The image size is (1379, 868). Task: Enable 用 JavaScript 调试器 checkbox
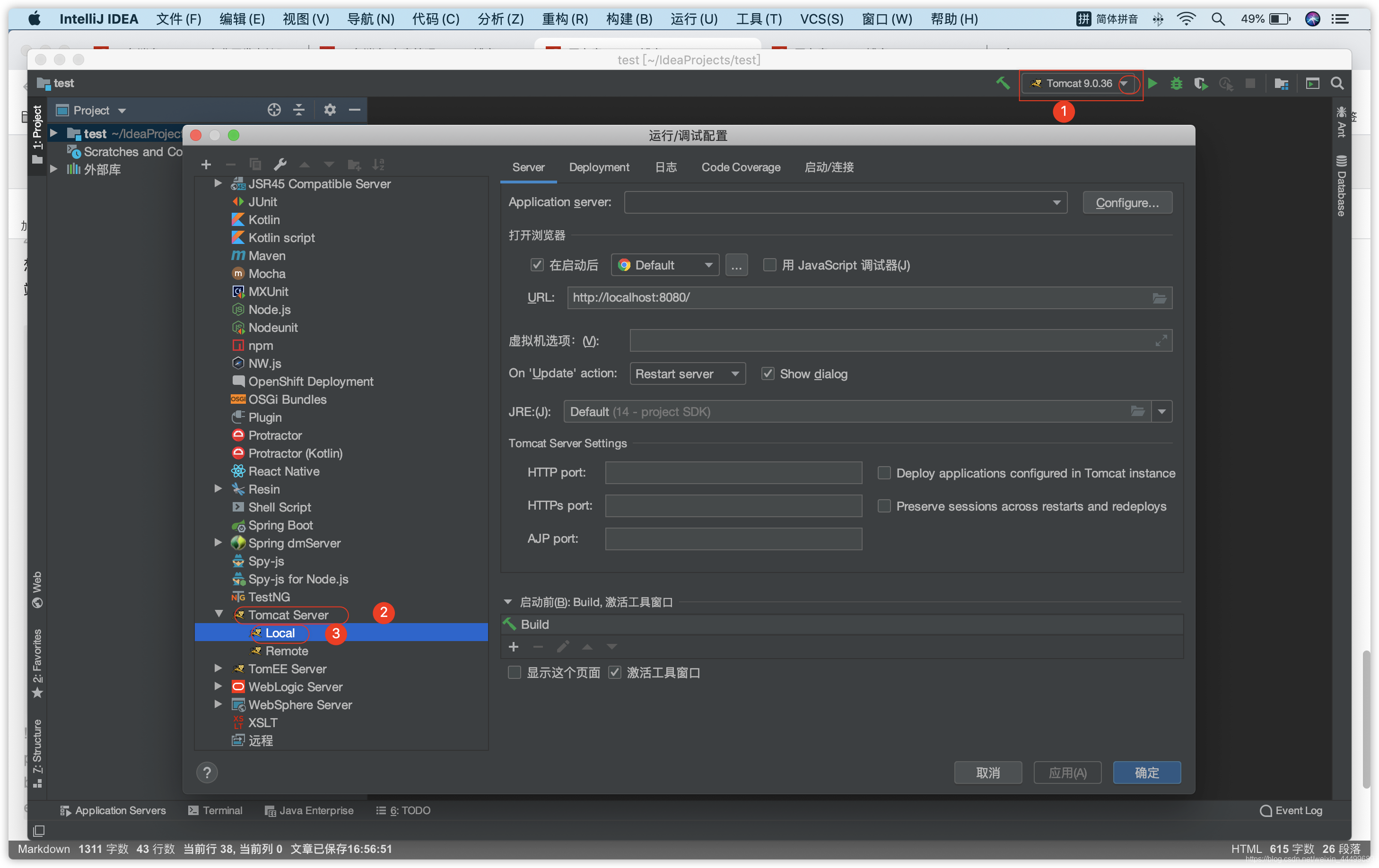click(x=770, y=265)
